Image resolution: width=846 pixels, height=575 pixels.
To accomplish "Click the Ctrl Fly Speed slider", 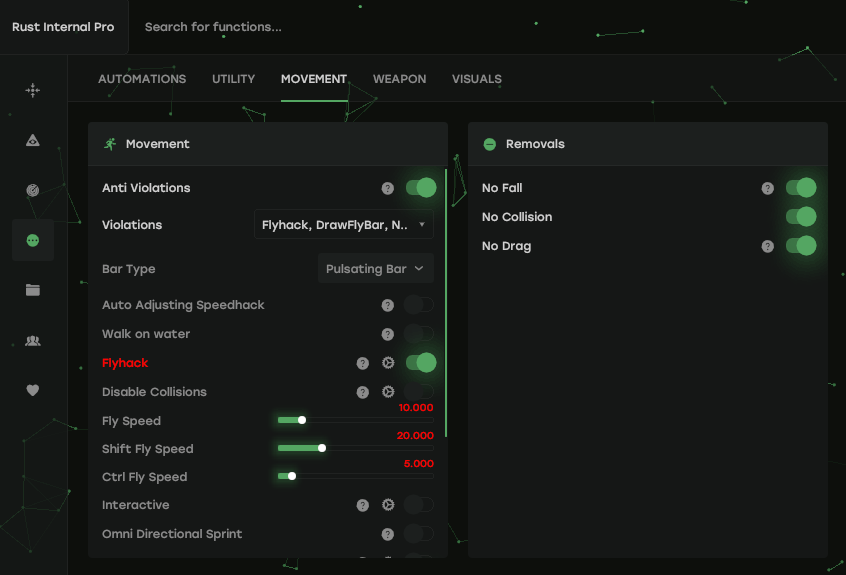I will click(x=356, y=476).
